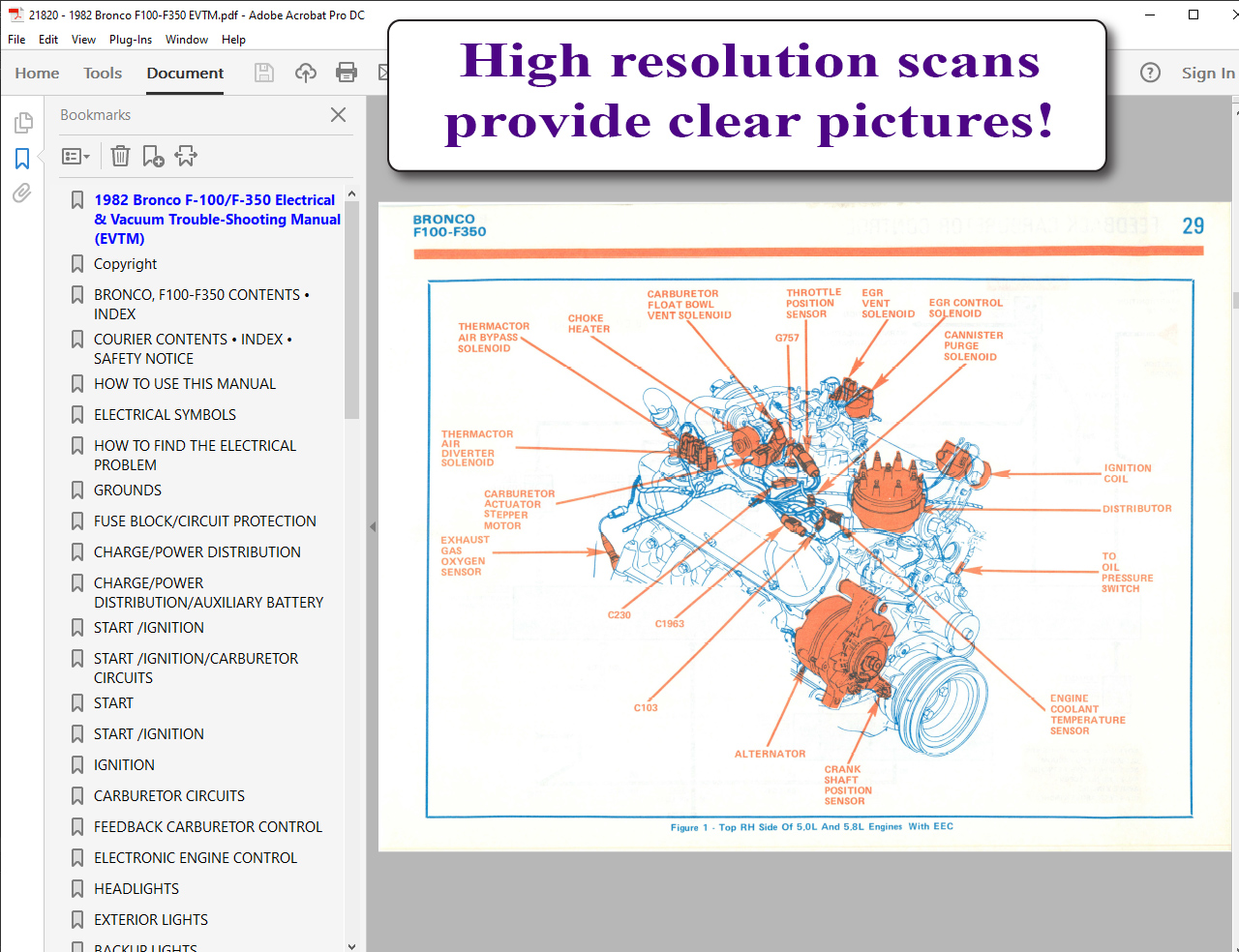Close the Bookmarks panel
The height and width of the screenshot is (952, 1239).
338,115
